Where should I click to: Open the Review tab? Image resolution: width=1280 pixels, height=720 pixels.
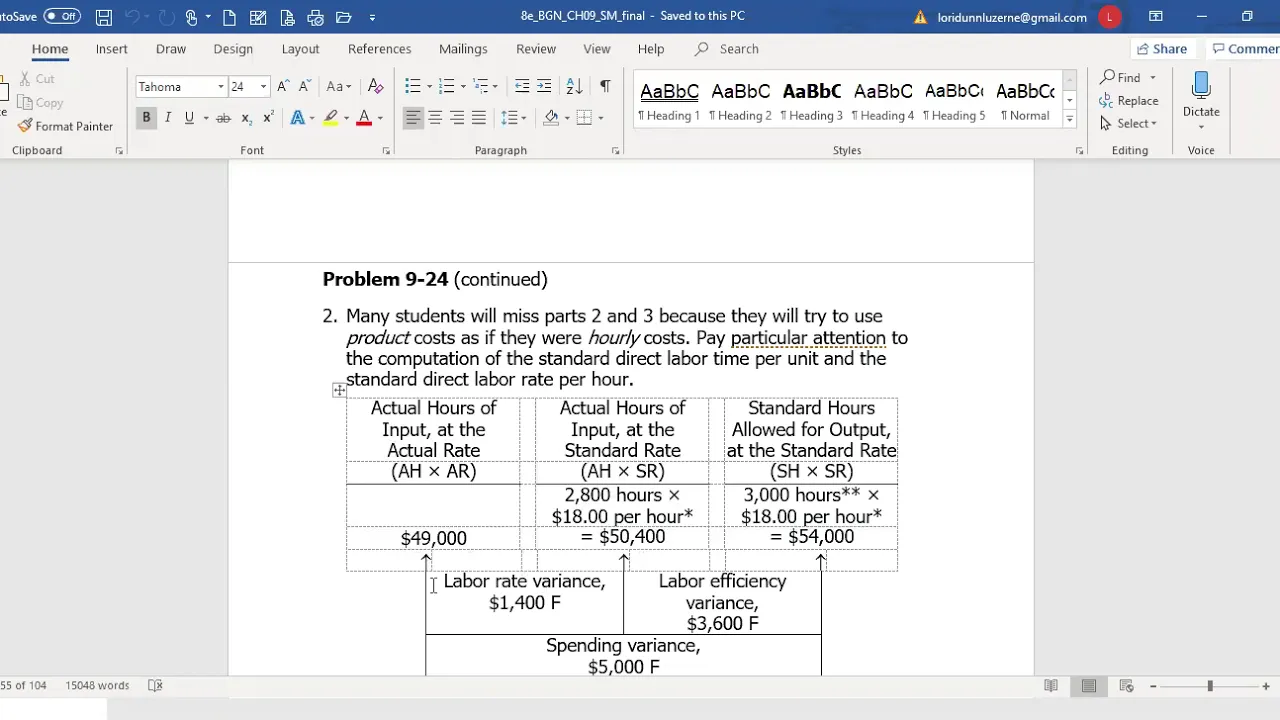pyautogui.click(x=536, y=49)
